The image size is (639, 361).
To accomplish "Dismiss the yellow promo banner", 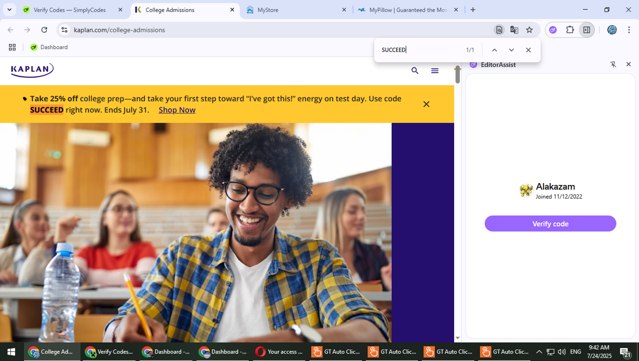I will [x=426, y=104].
